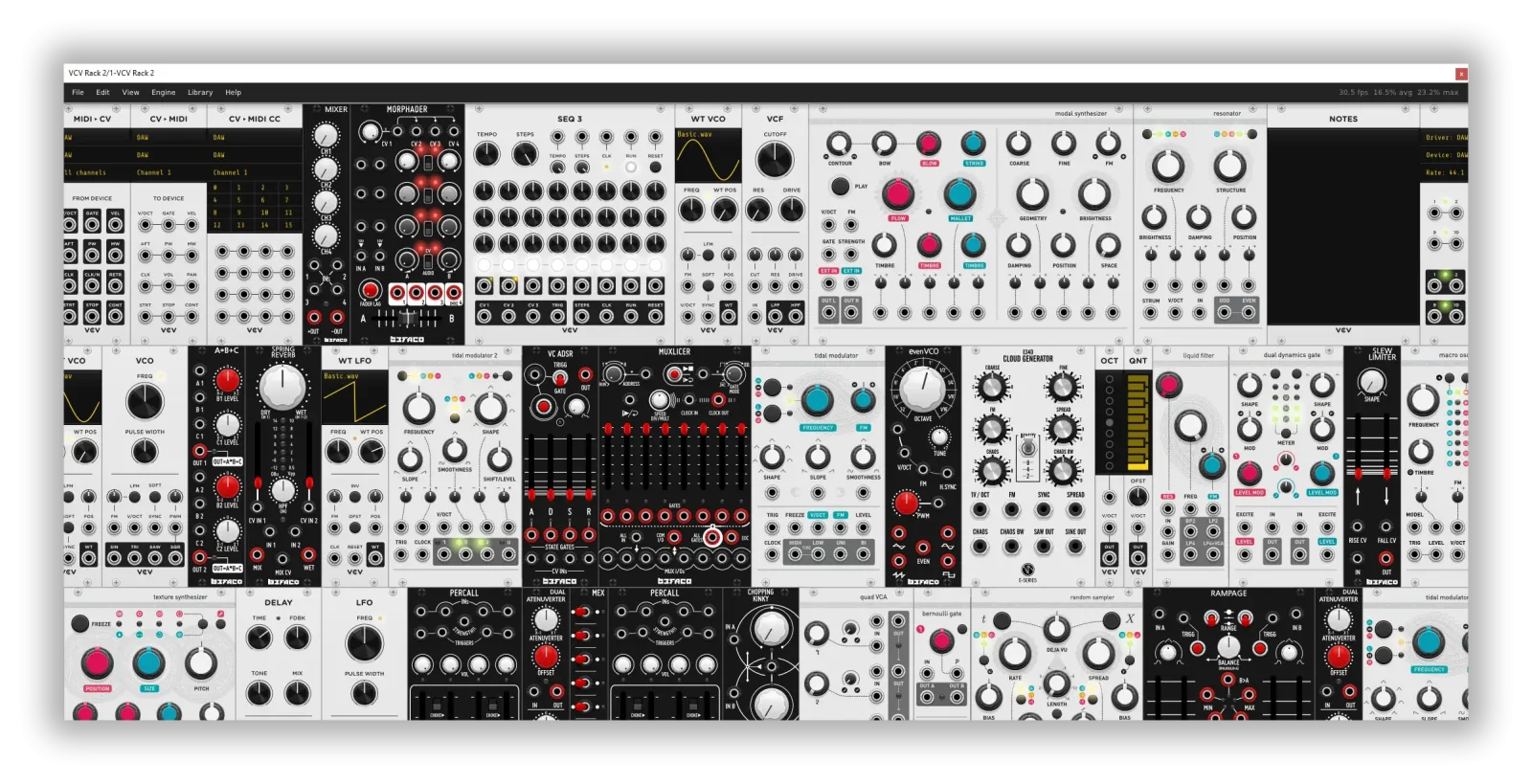The height and width of the screenshot is (784, 1532).
Task: Flip the bottom Morphader CV/AUDIO switch
Action: (x=429, y=260)
